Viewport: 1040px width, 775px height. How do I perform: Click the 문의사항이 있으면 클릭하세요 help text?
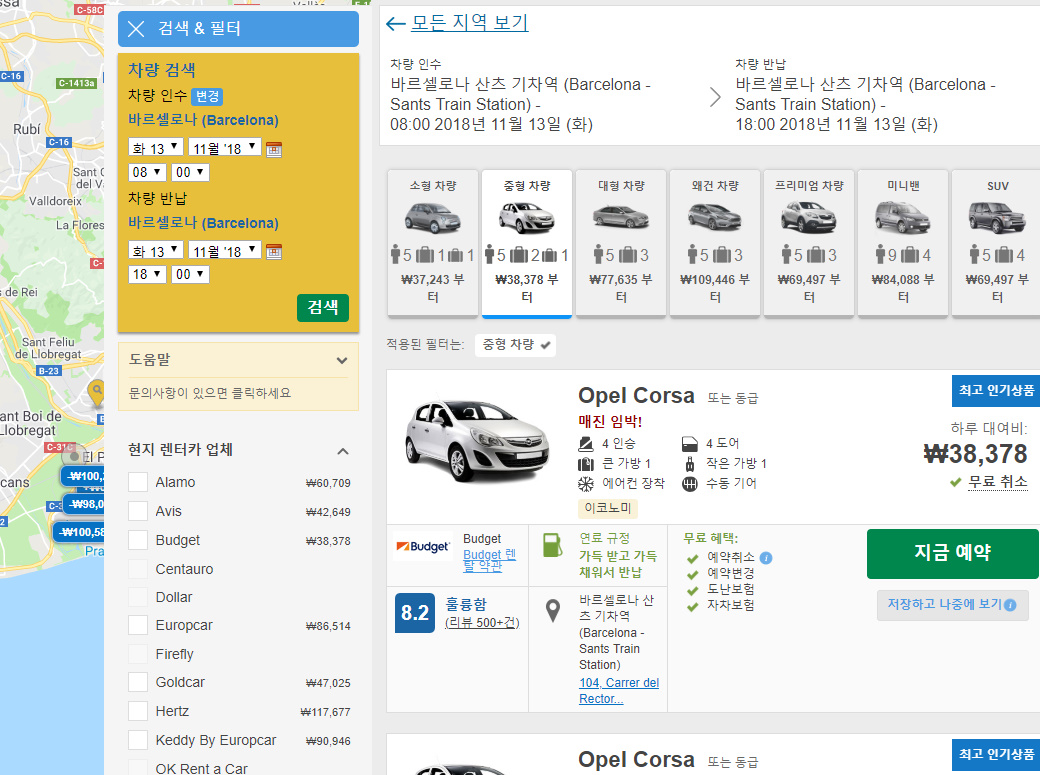point(210,393)
